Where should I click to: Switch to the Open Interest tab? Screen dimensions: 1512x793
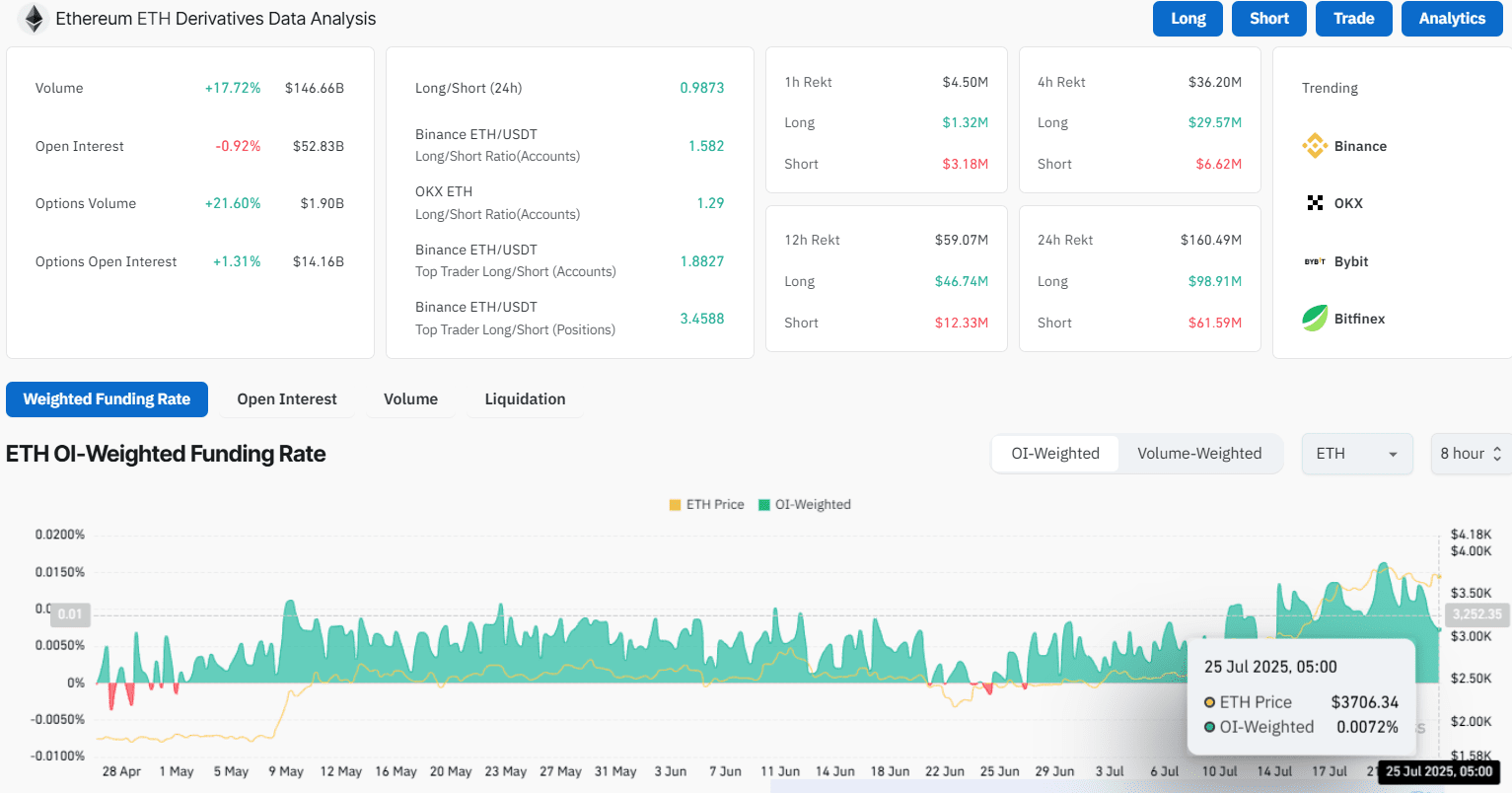(287, 399)
